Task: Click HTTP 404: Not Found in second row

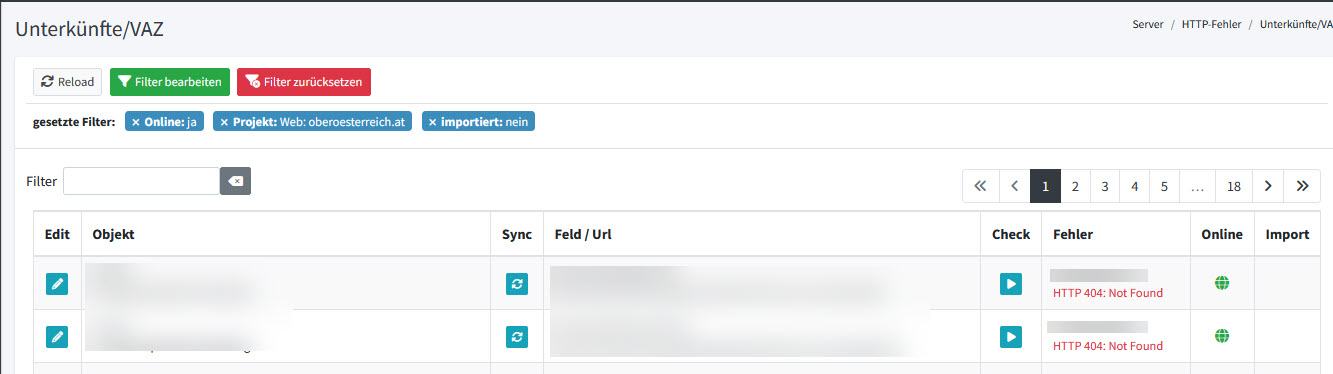Action: (x=1108, y=346)
